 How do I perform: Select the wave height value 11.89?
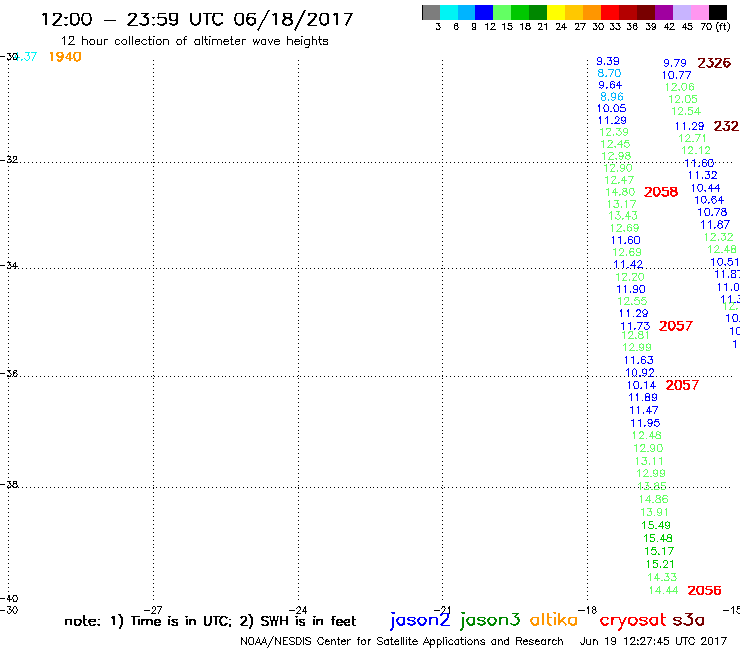point(643,397)
